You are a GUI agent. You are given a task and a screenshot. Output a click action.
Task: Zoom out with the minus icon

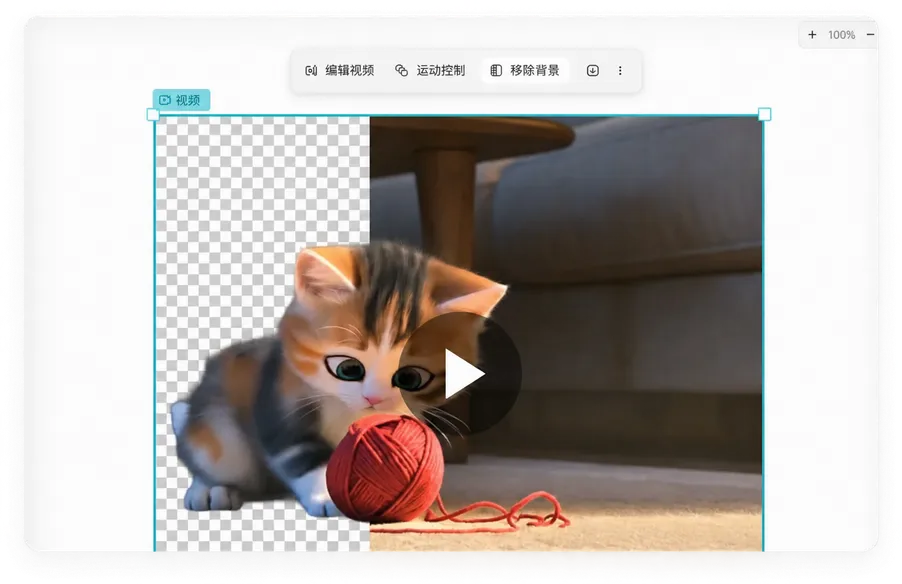tap(870, 35)
